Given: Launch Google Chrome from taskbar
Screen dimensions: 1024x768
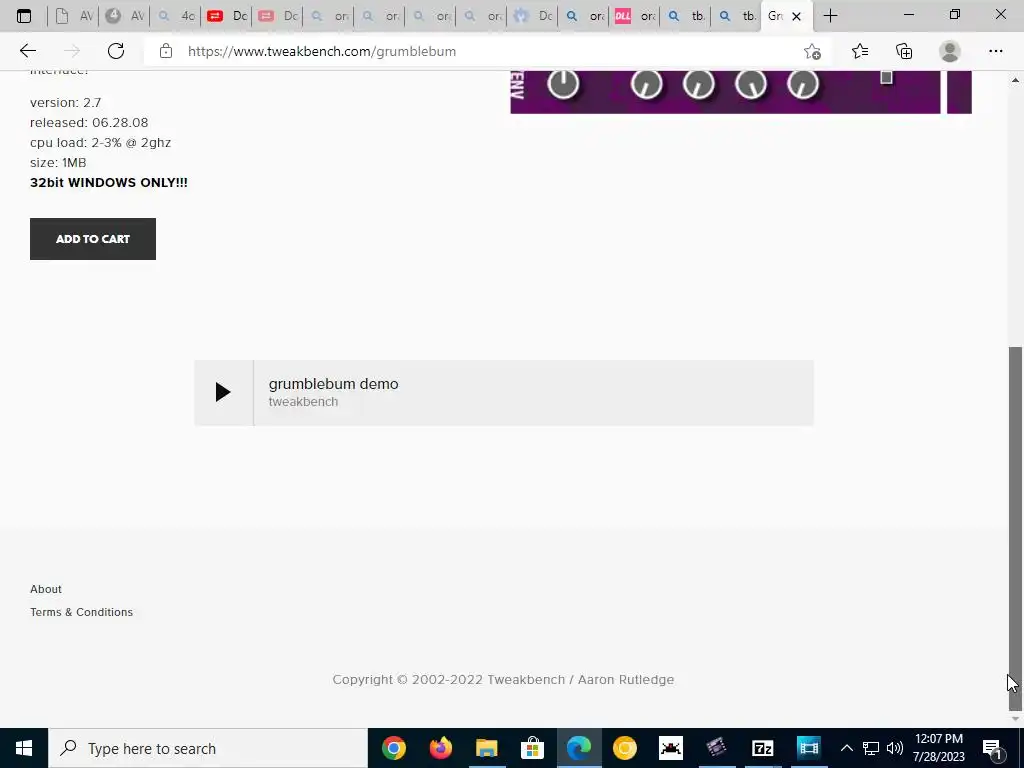Looking at the screenshot, I should pyautogui.click(x=394, y=748).
